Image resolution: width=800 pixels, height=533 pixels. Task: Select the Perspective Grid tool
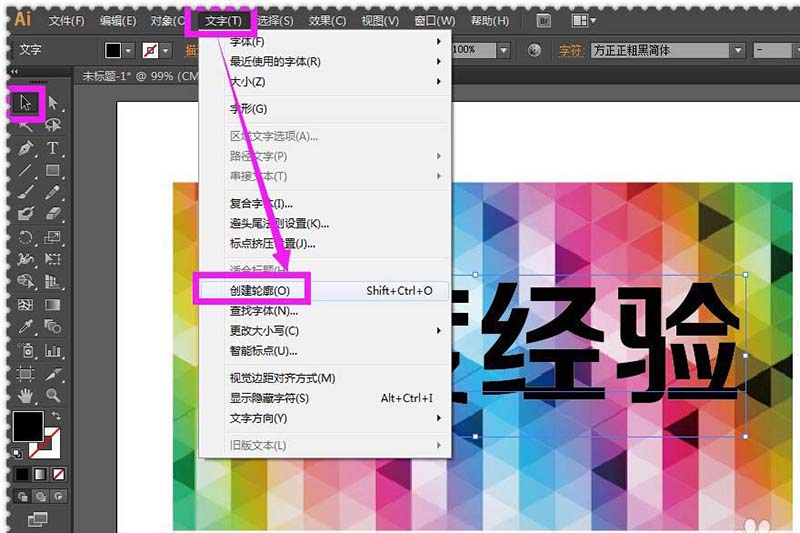pyautogui.click(x=53, y=282)
